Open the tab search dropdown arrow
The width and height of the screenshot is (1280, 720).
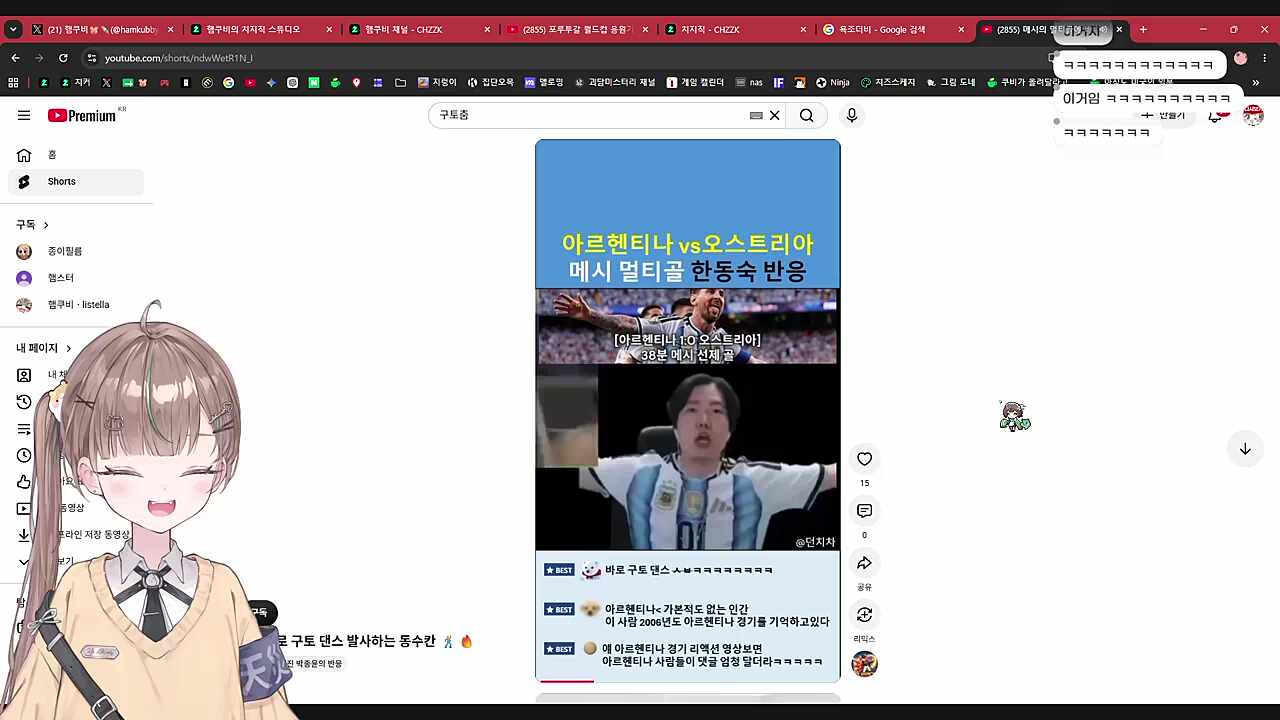(13, 30)
